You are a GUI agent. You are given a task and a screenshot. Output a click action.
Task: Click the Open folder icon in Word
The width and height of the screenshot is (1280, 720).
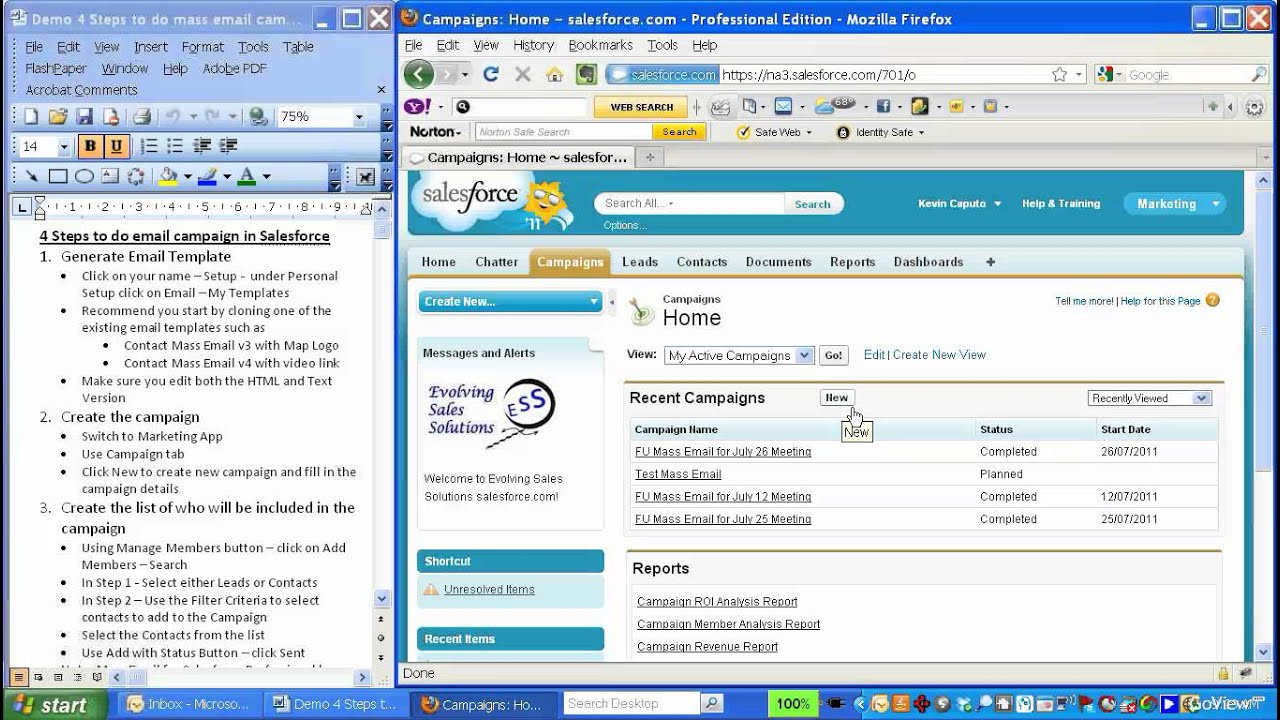(x=58, y=117)
